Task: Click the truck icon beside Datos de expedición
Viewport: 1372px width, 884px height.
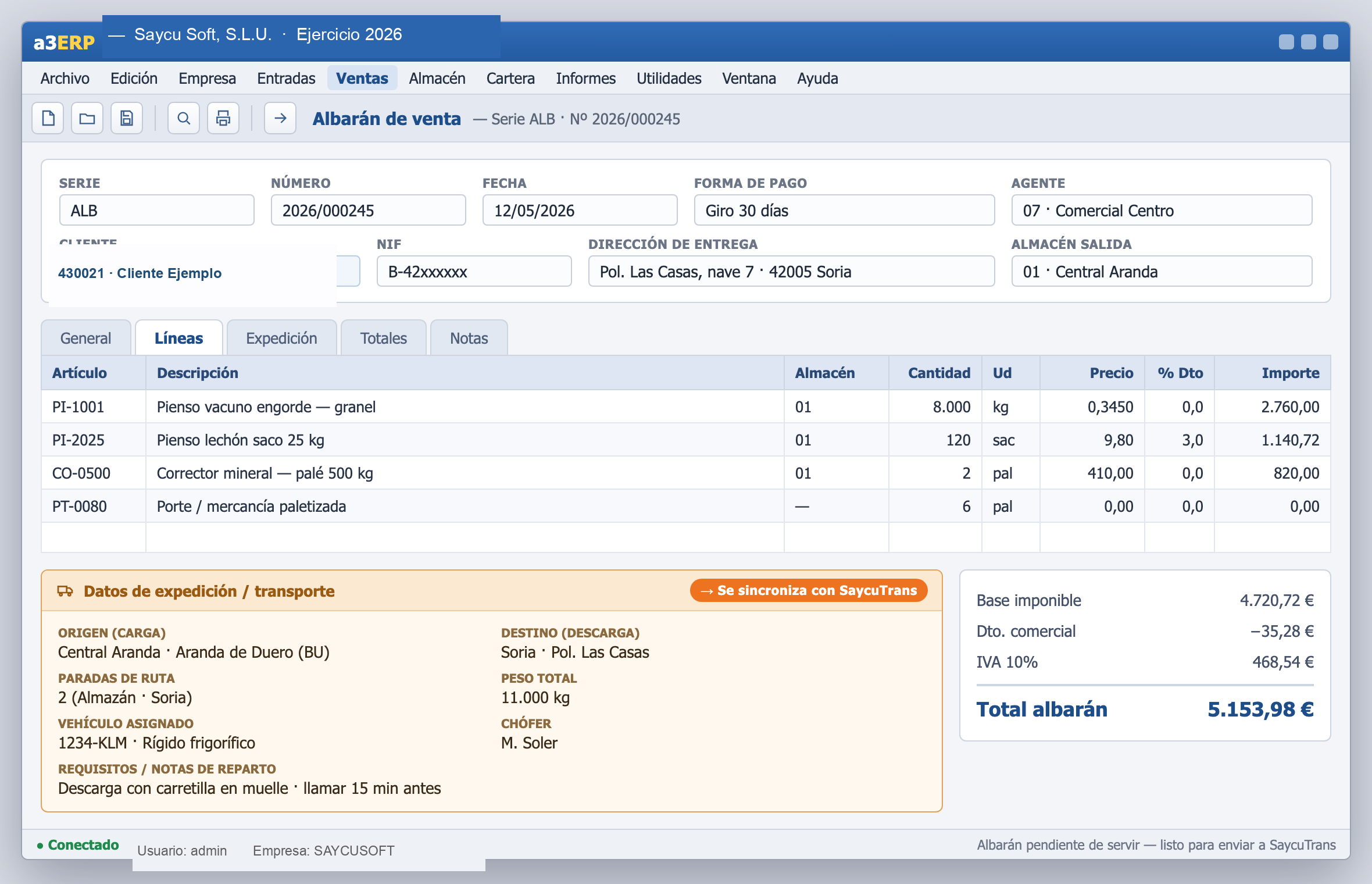Action: [65, 591]
